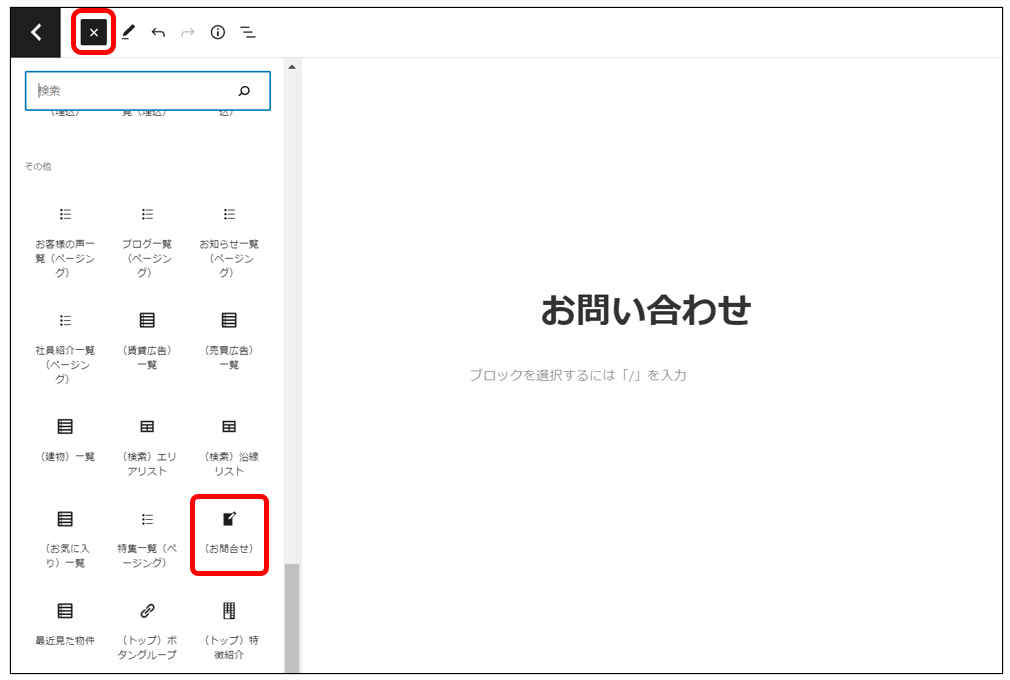The width and height of the screenshot is (1010, 680).
Task: Insert the (お問合せ) block
Action: (229, 533)
